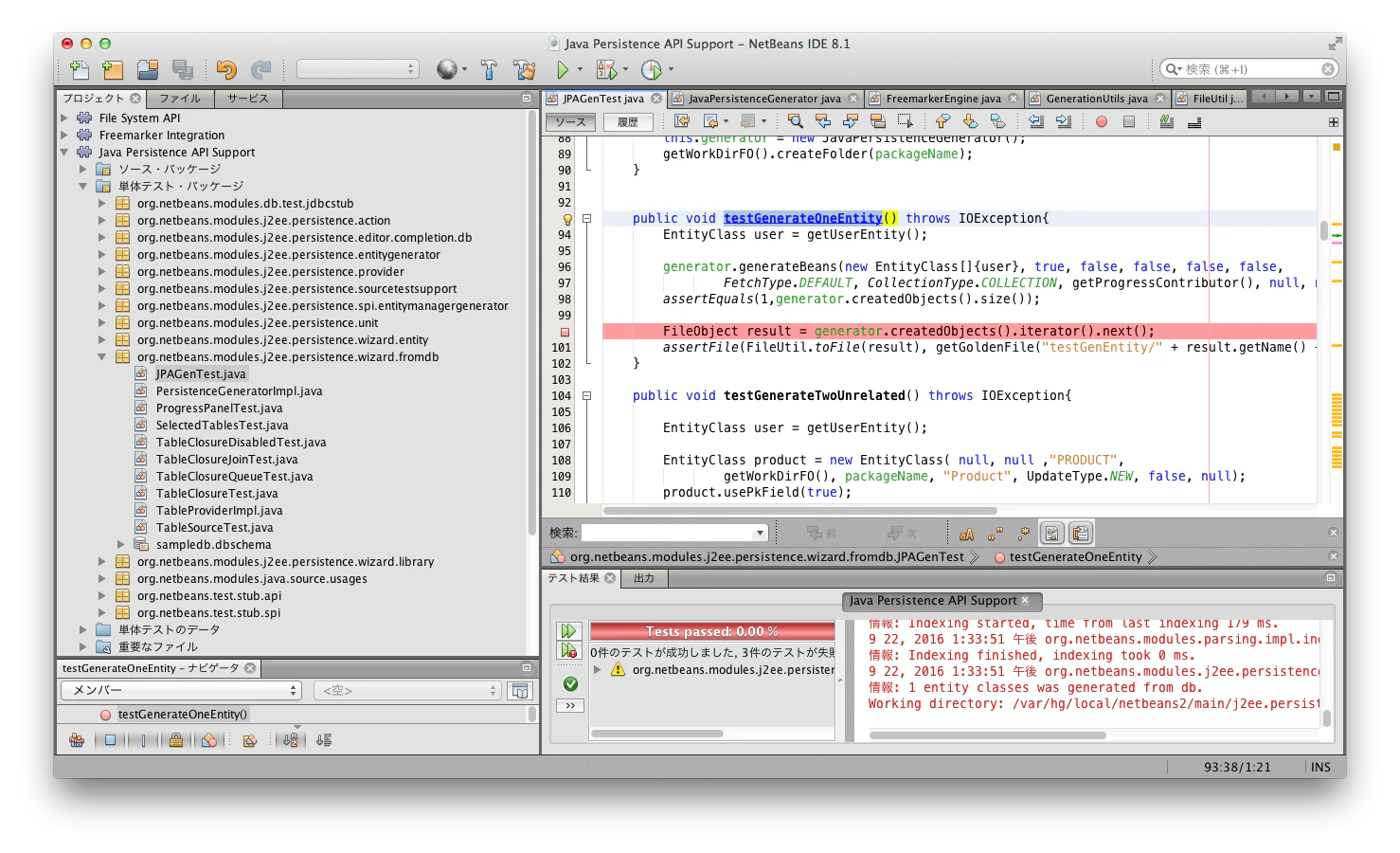This screenshot has height=853, width=1400.
Task: Select ProgressPanelTest.java in the project tree
Action: point(219,408)
